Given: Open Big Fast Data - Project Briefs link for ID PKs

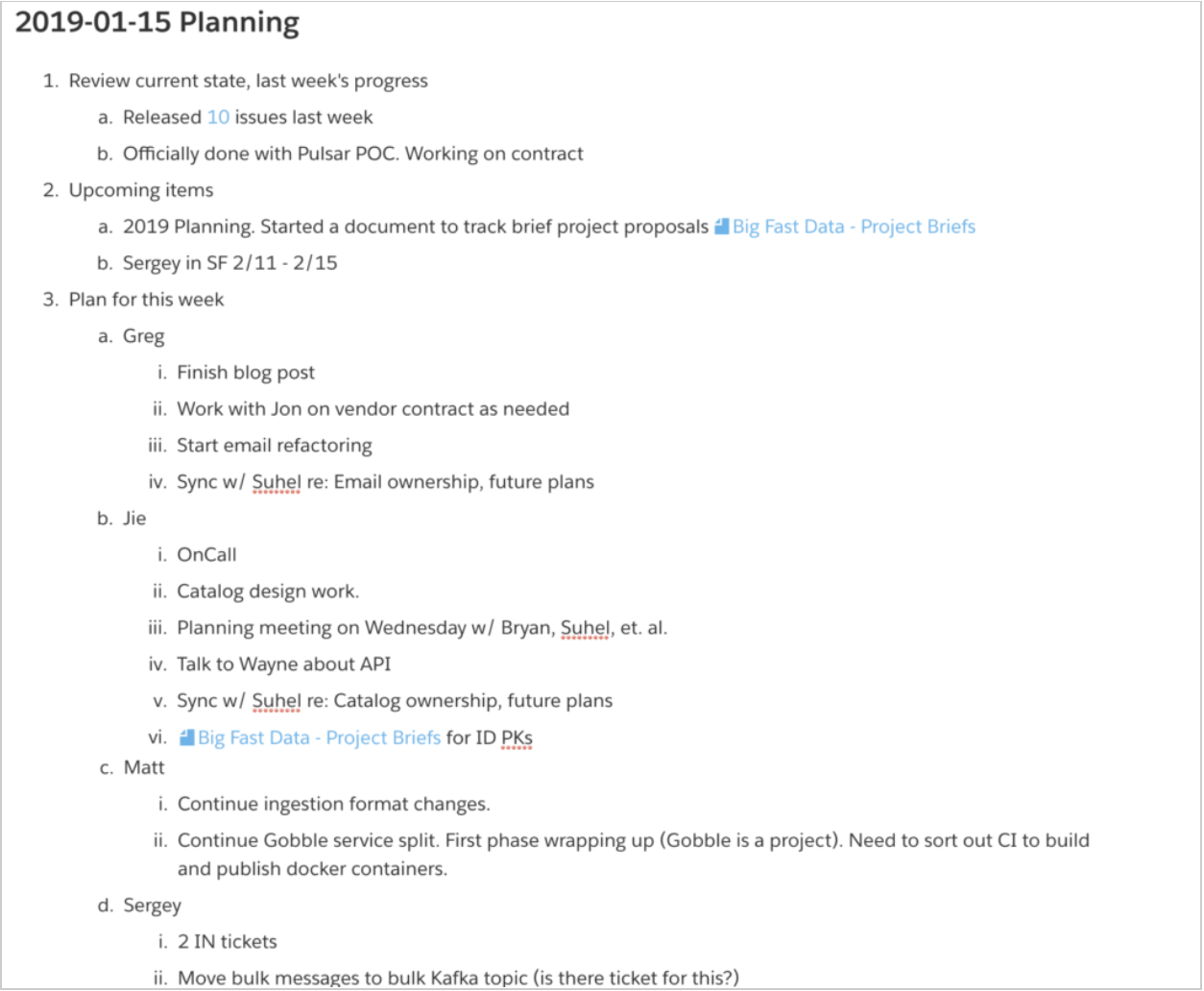Looking at the screenshot, I should (319, 737).
